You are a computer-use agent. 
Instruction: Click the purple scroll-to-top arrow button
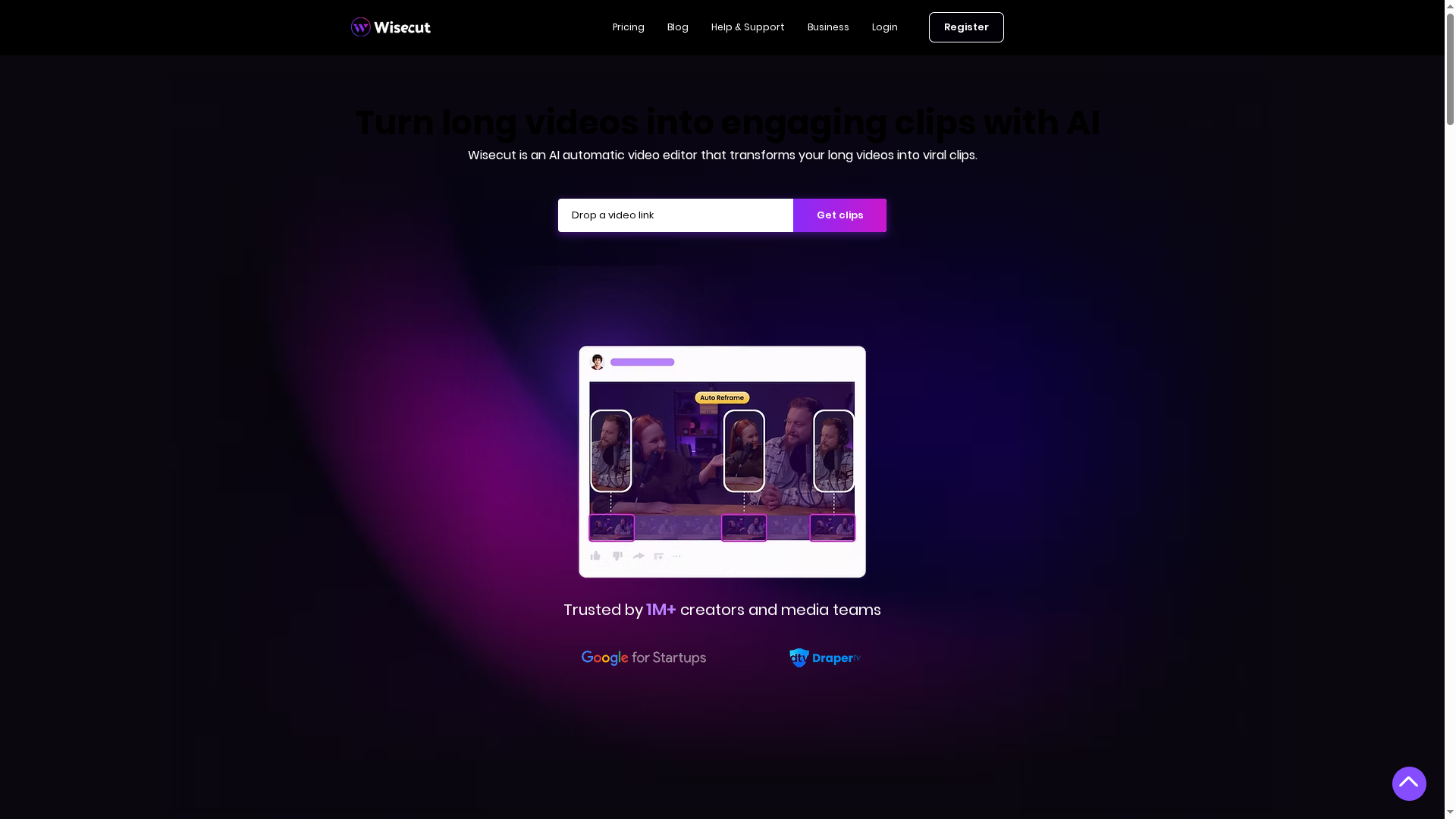coord(1409,783)
